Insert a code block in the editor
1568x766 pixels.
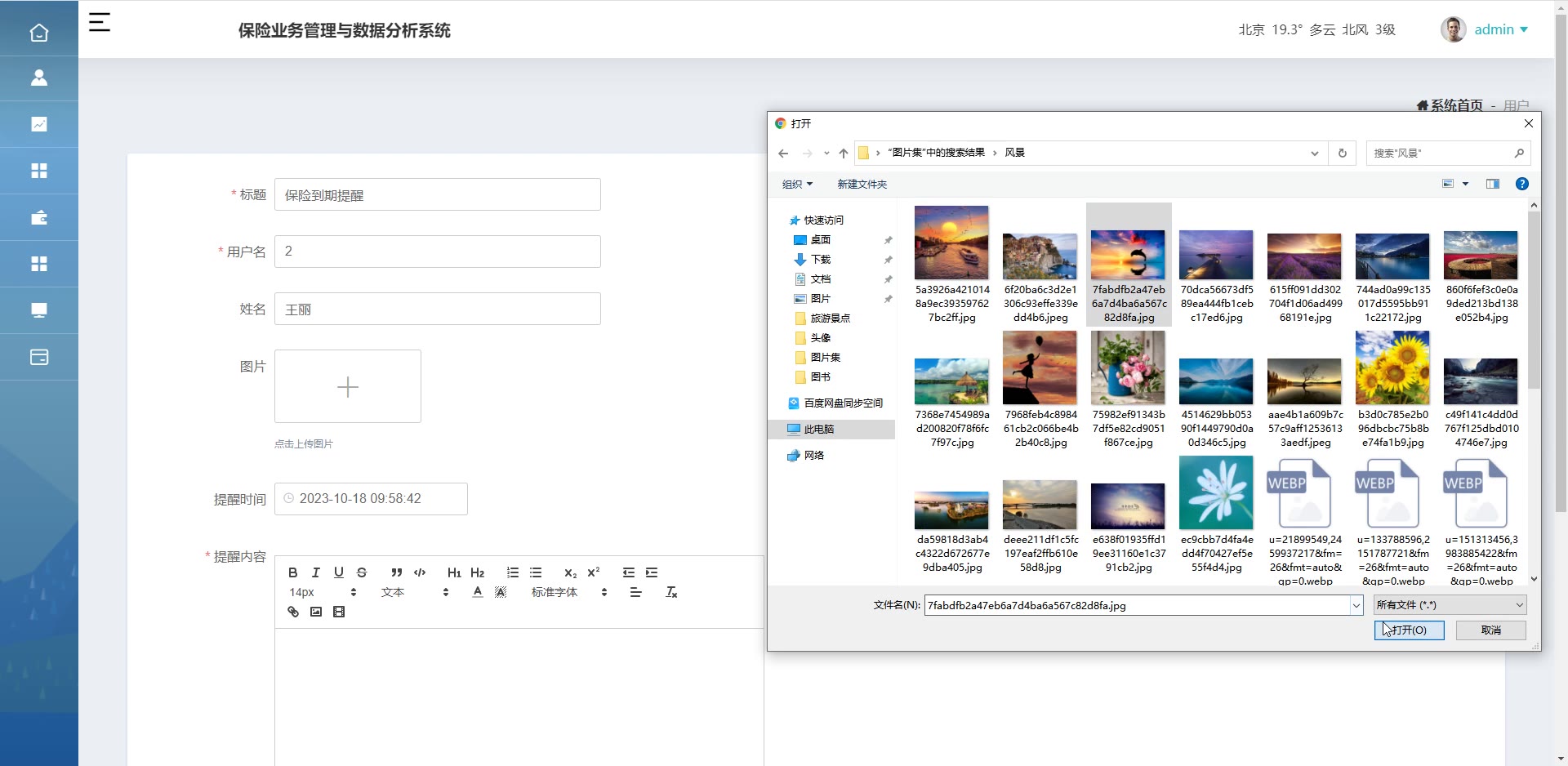pyautogui.click(x=420, y=572)
